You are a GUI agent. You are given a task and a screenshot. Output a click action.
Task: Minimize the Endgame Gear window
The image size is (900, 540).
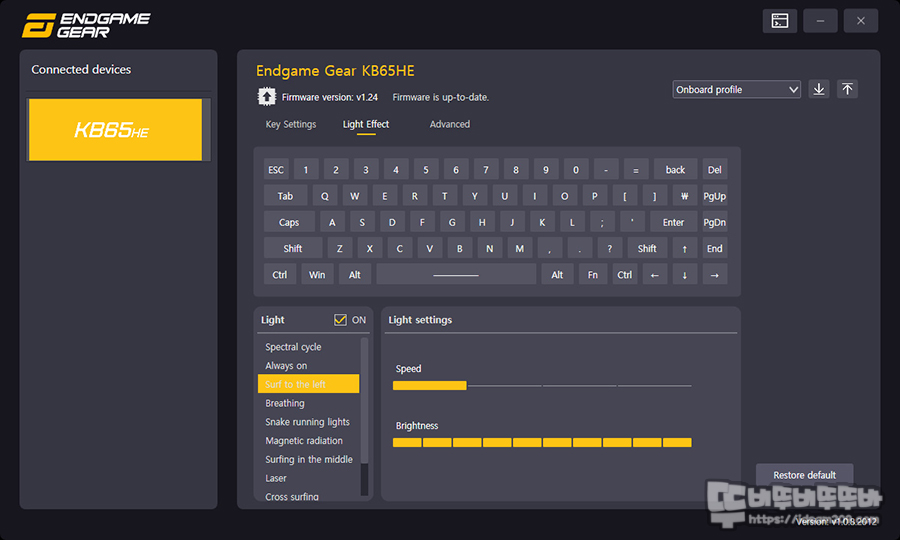click(820, 21)
